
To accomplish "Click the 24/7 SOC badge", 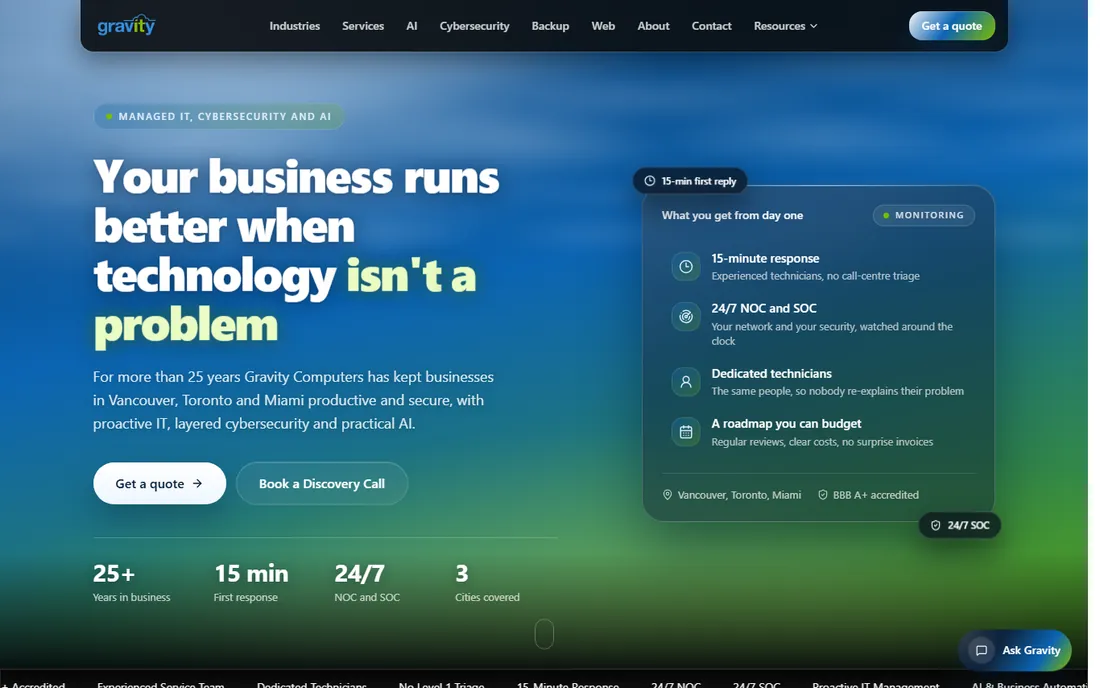I will point(960,525).
